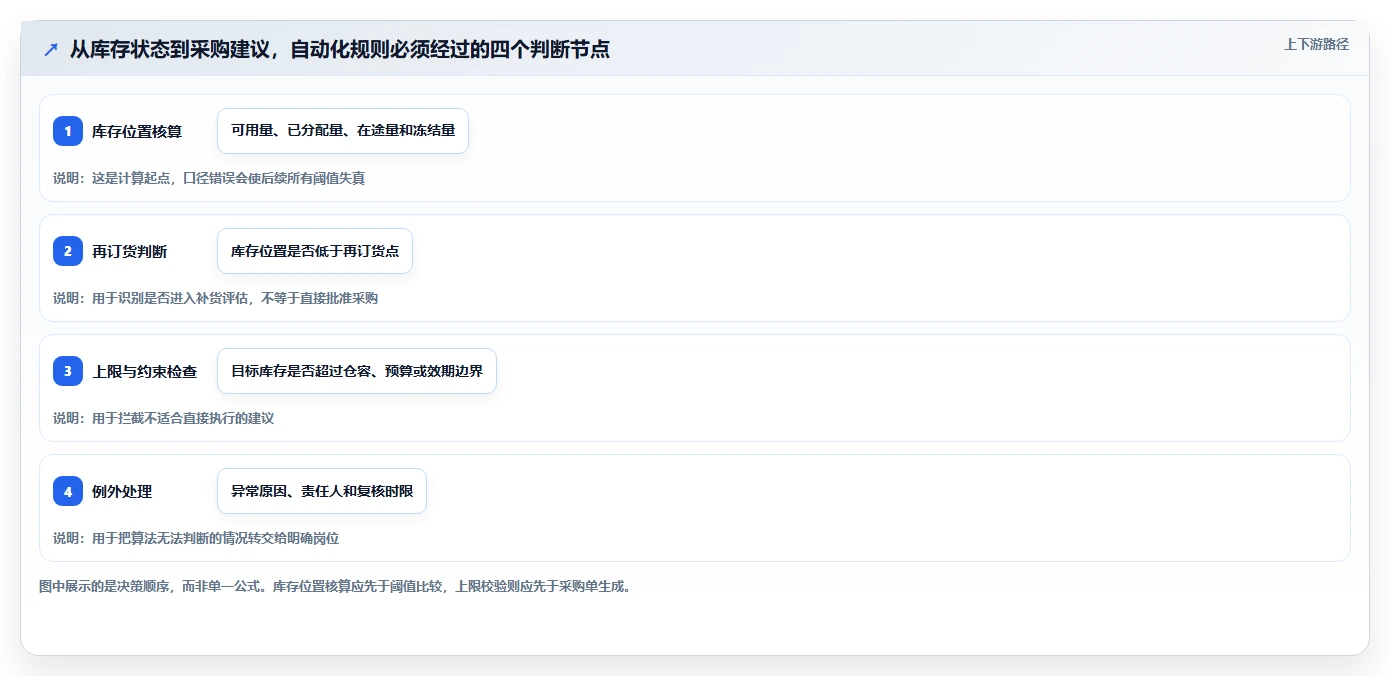Click the 目标库存是否超过仓容、预算或效期边界 chip
1390x676 pixels.
click(357, 371)
